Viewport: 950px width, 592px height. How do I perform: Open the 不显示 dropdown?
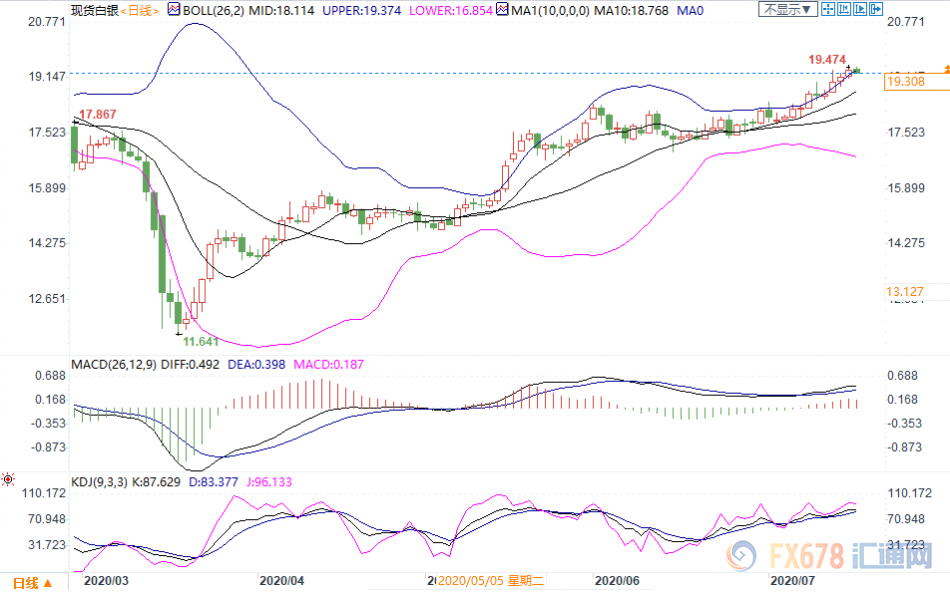789,9
